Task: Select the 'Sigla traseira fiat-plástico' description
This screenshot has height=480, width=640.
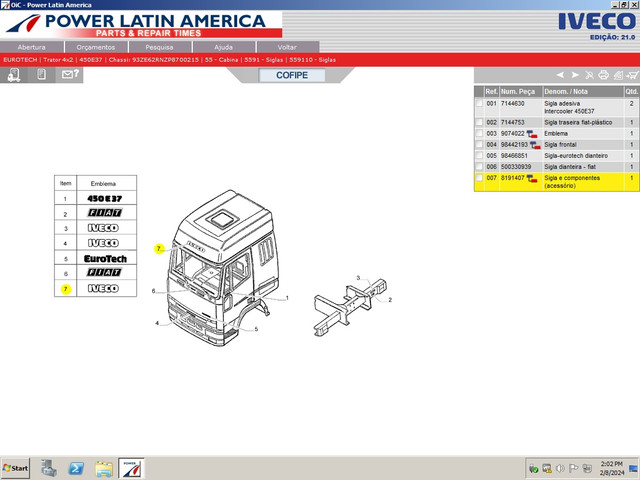Action: [578, 122]
